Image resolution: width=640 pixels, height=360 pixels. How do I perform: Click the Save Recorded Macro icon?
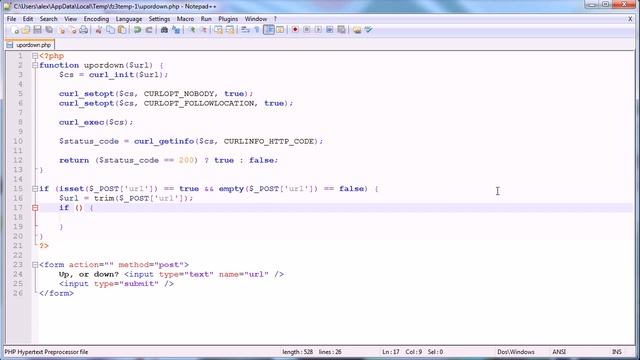(342, 30)
